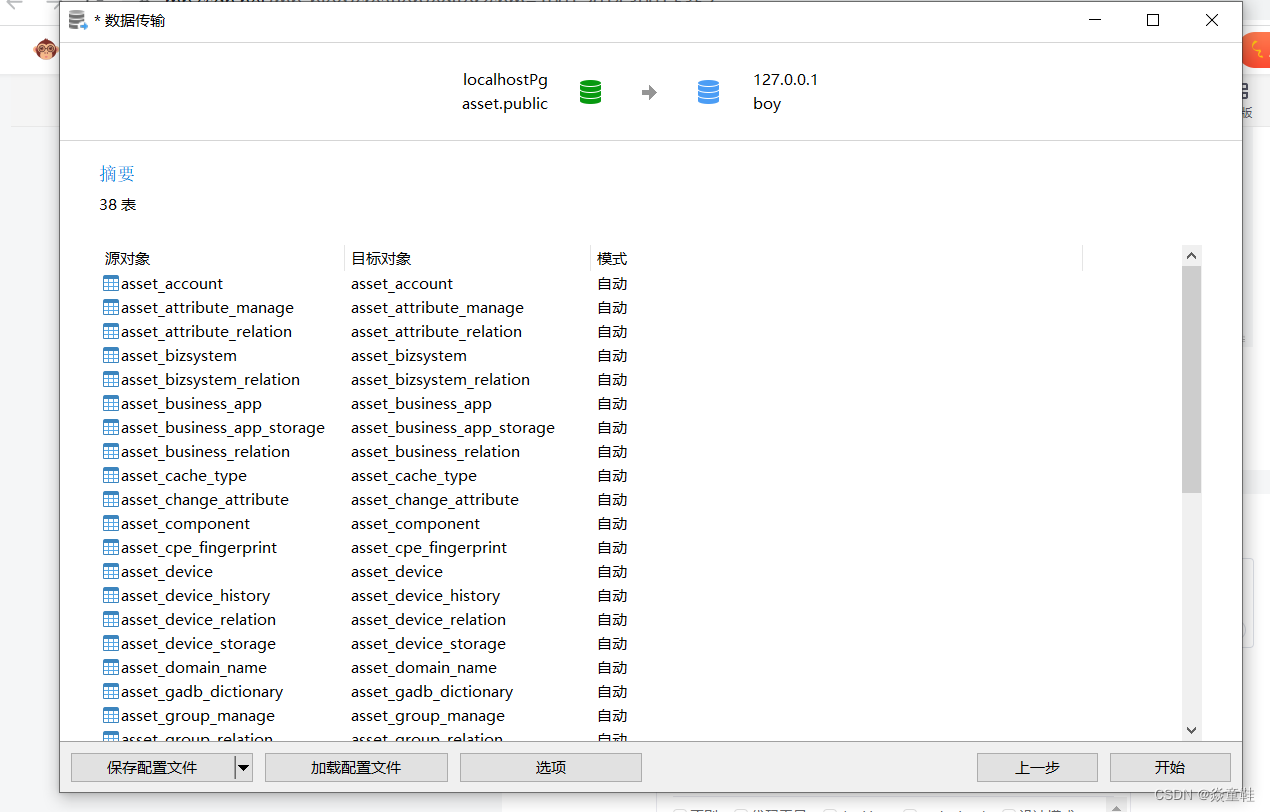Select target object asset_domain_name
The width and height of the screenshot is (1270, 812).
(x=424, y=668)
